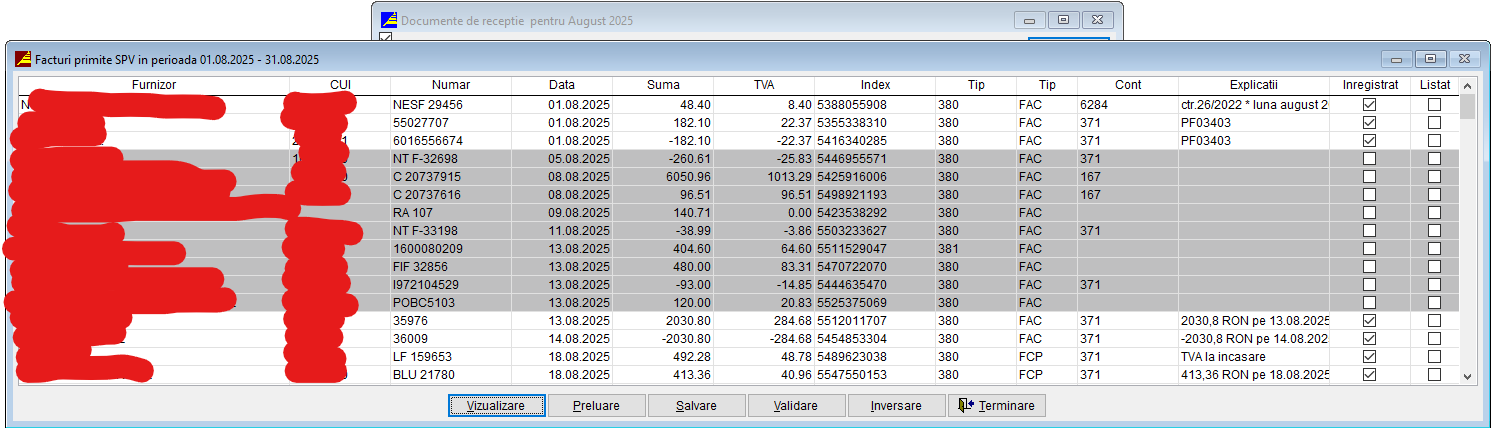The width and height of the screenshot is (1491, 428).
Task: Click the scrollbar down arrow in invoice list
Action: (x=1468, y=376)
